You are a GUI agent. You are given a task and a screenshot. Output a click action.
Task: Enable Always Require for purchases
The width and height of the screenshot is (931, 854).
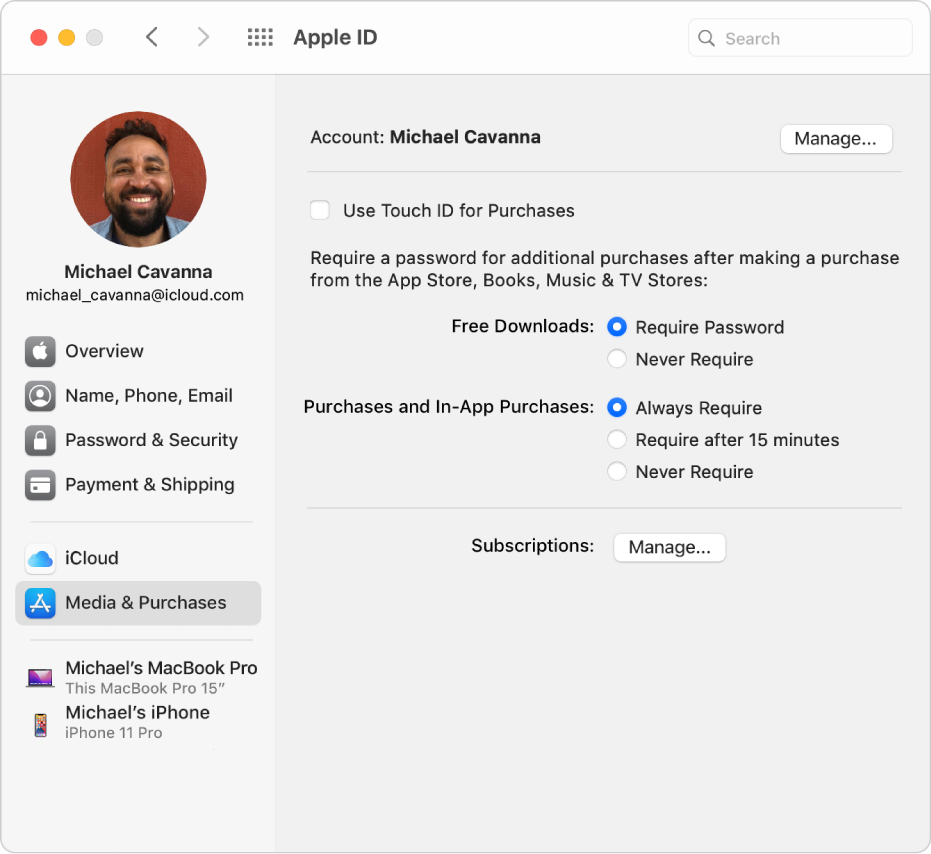[x=618, y=407]
